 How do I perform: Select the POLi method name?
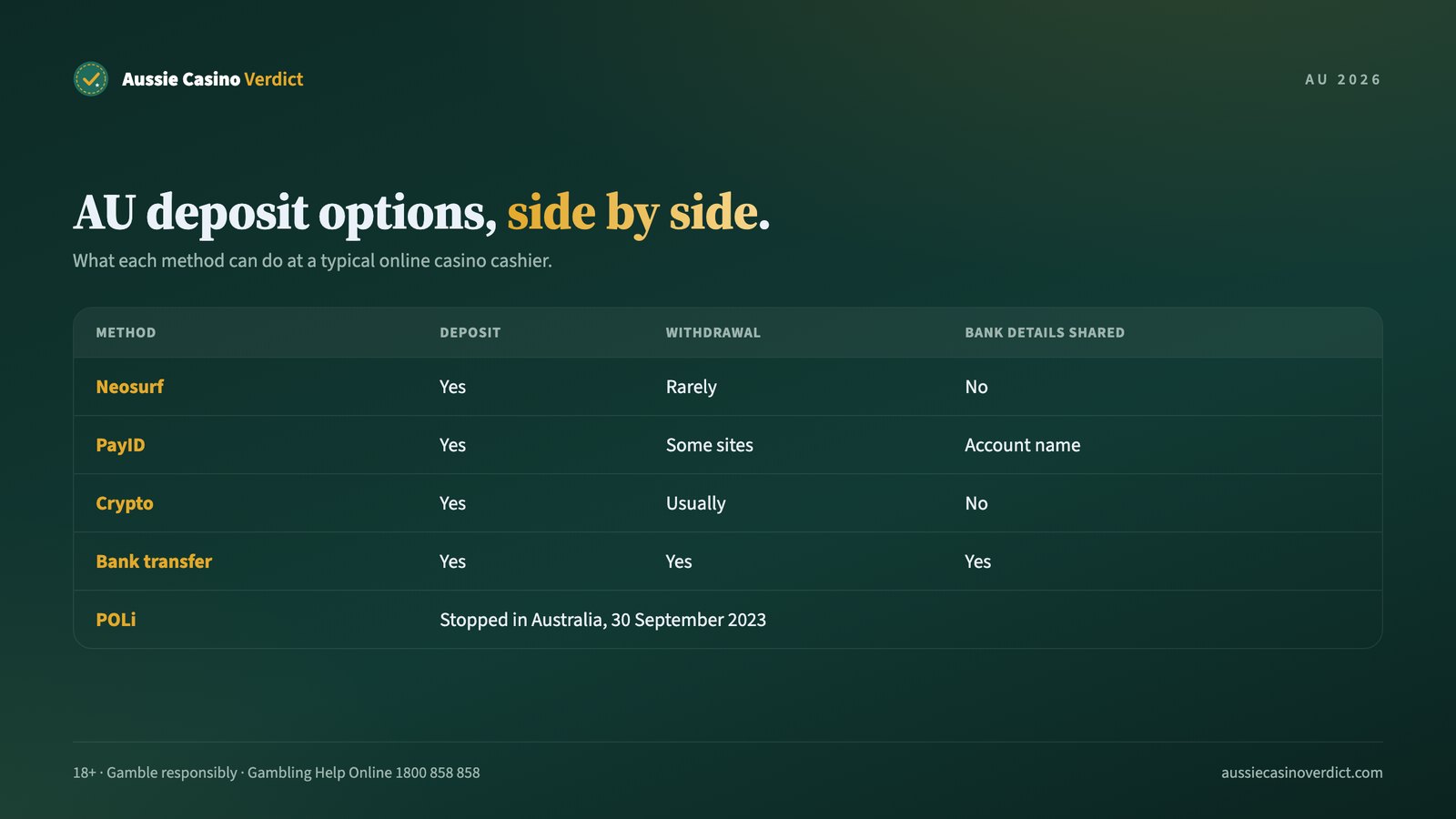(116, 620)
